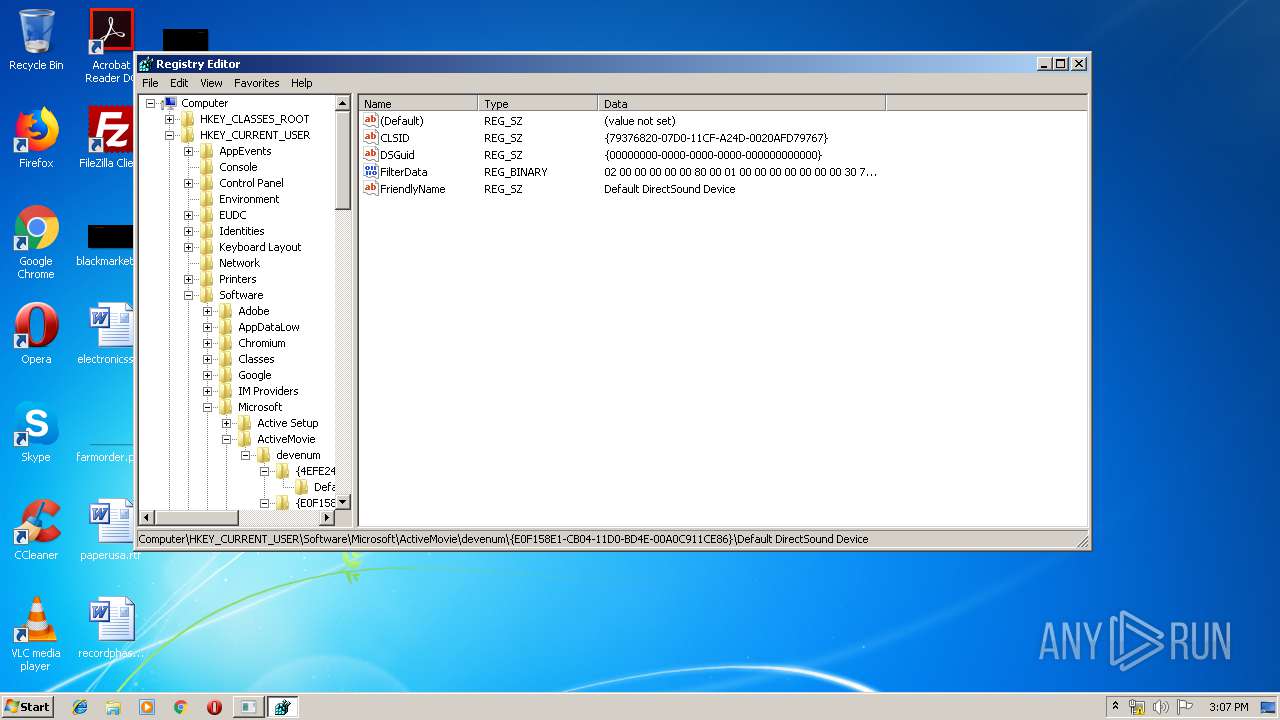This screenshot has width=1280, height=720.
Task: Open the Favorites menu
Action: (257, 83)
